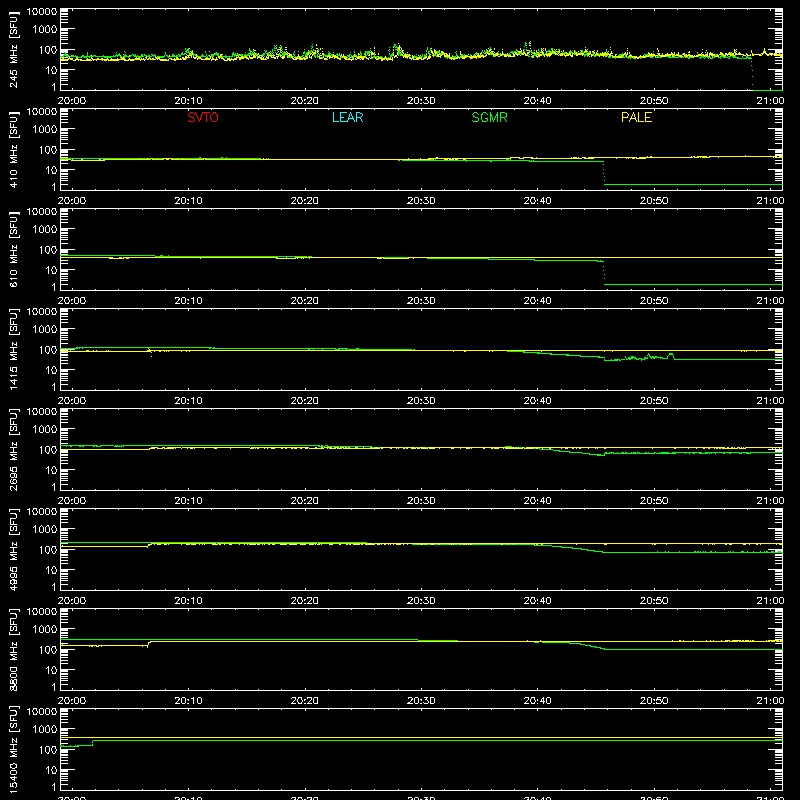Click 20:50 time label under 410 MHz panel
800x800 pixels.
tap(654, 201)
